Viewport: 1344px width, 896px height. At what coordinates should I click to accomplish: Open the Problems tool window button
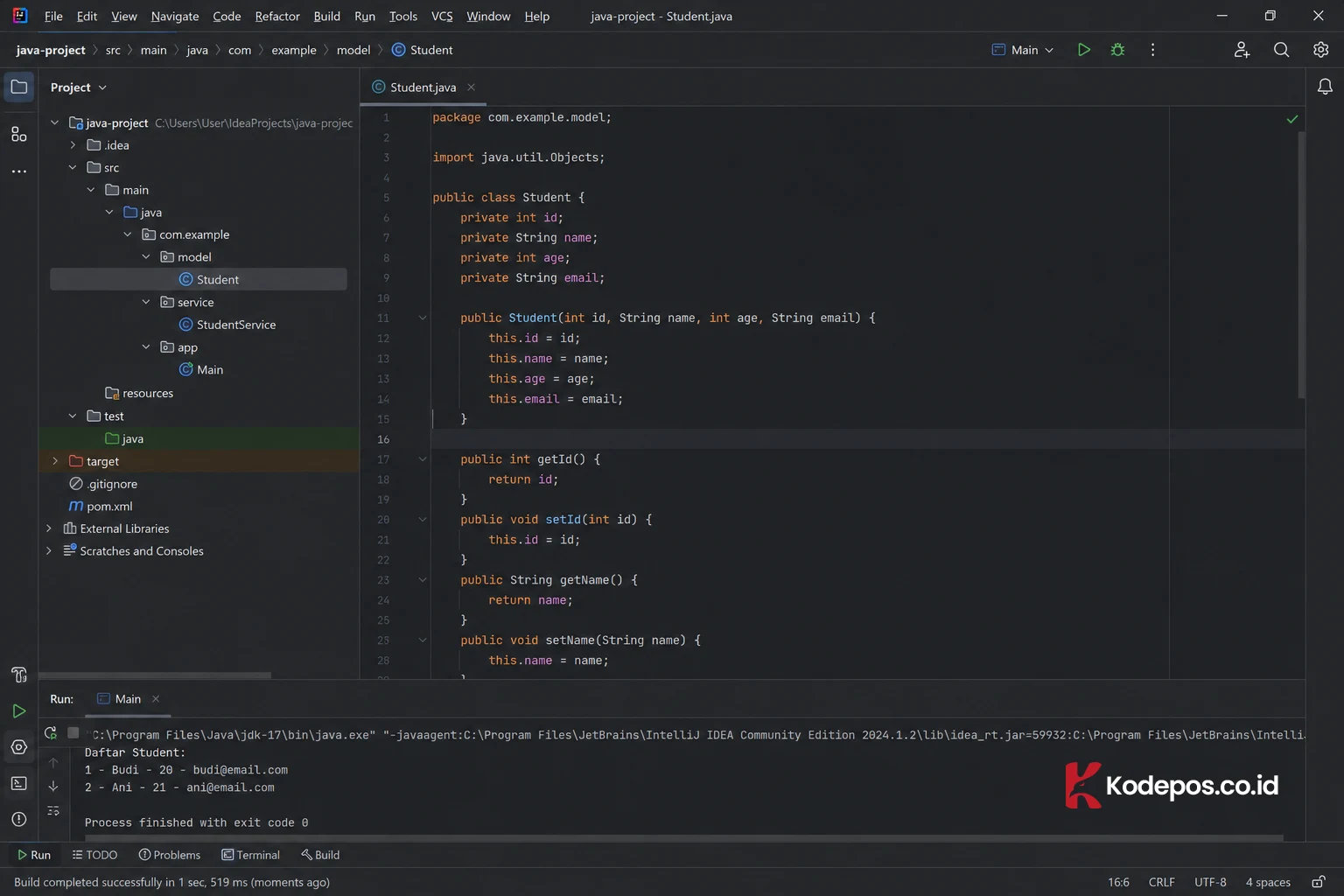coord(170,855)
